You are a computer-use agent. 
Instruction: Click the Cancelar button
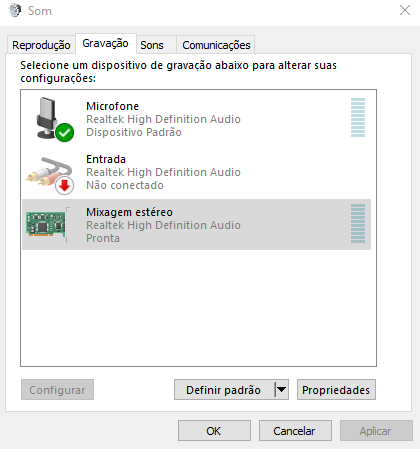pos(295,431)
